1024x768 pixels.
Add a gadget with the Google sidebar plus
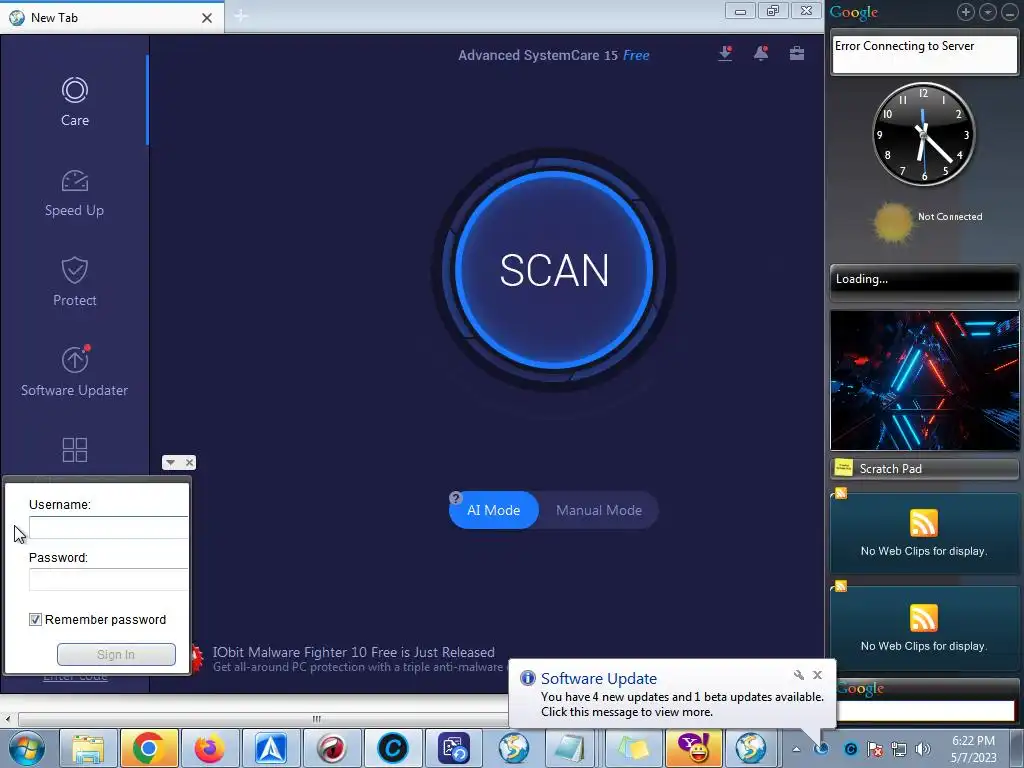[966, 12]
